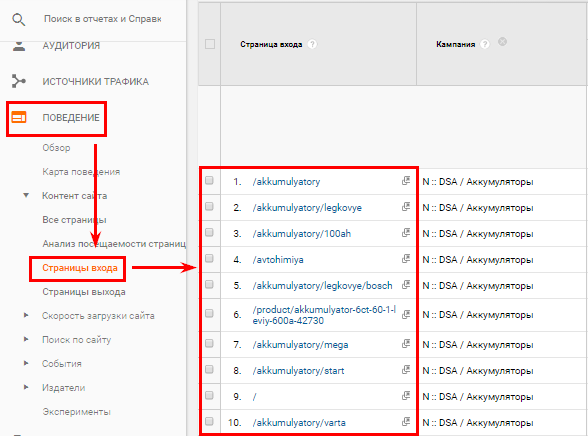The image size is (588, 436).
Task: Check the /akkumulyatory/mega row checkbox
Action: [x=209, y=343]
